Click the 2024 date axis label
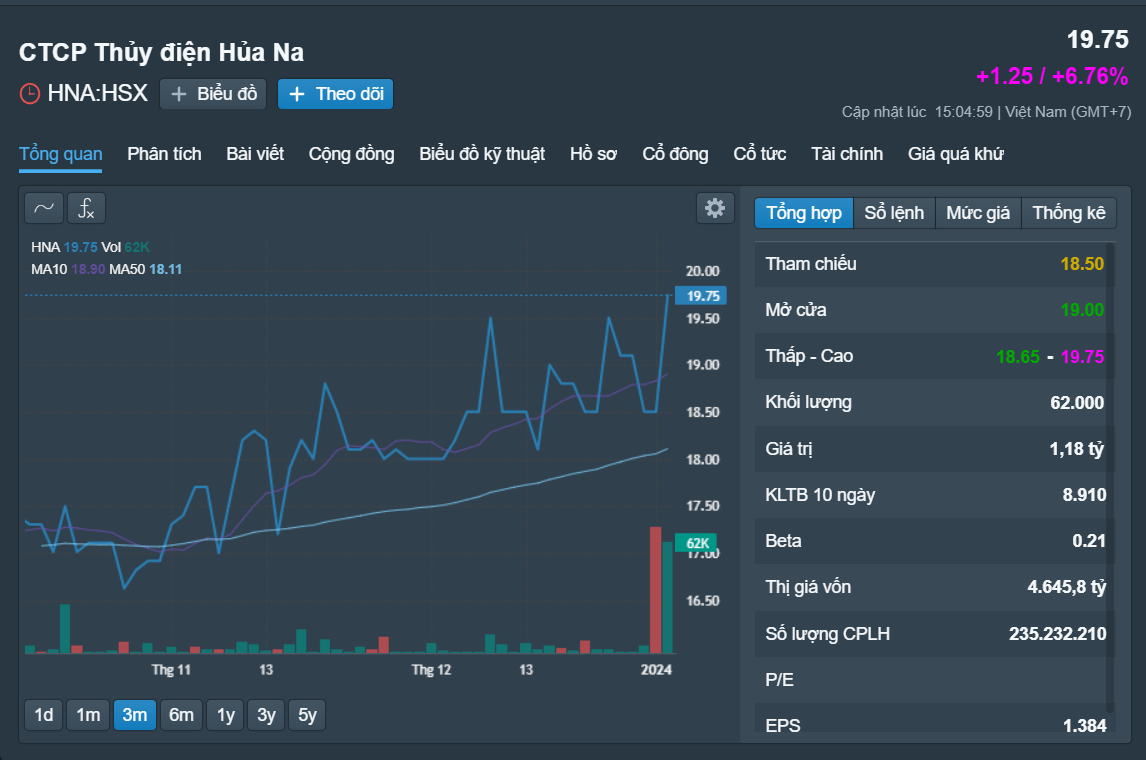The height and width of the screenshot is (760, 1146). [656, 669]
